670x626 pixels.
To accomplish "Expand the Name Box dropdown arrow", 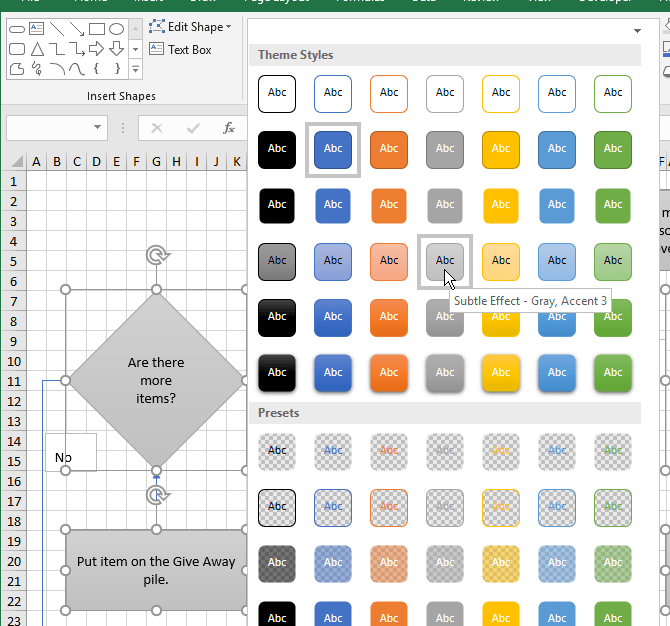I will pos(97,127).
